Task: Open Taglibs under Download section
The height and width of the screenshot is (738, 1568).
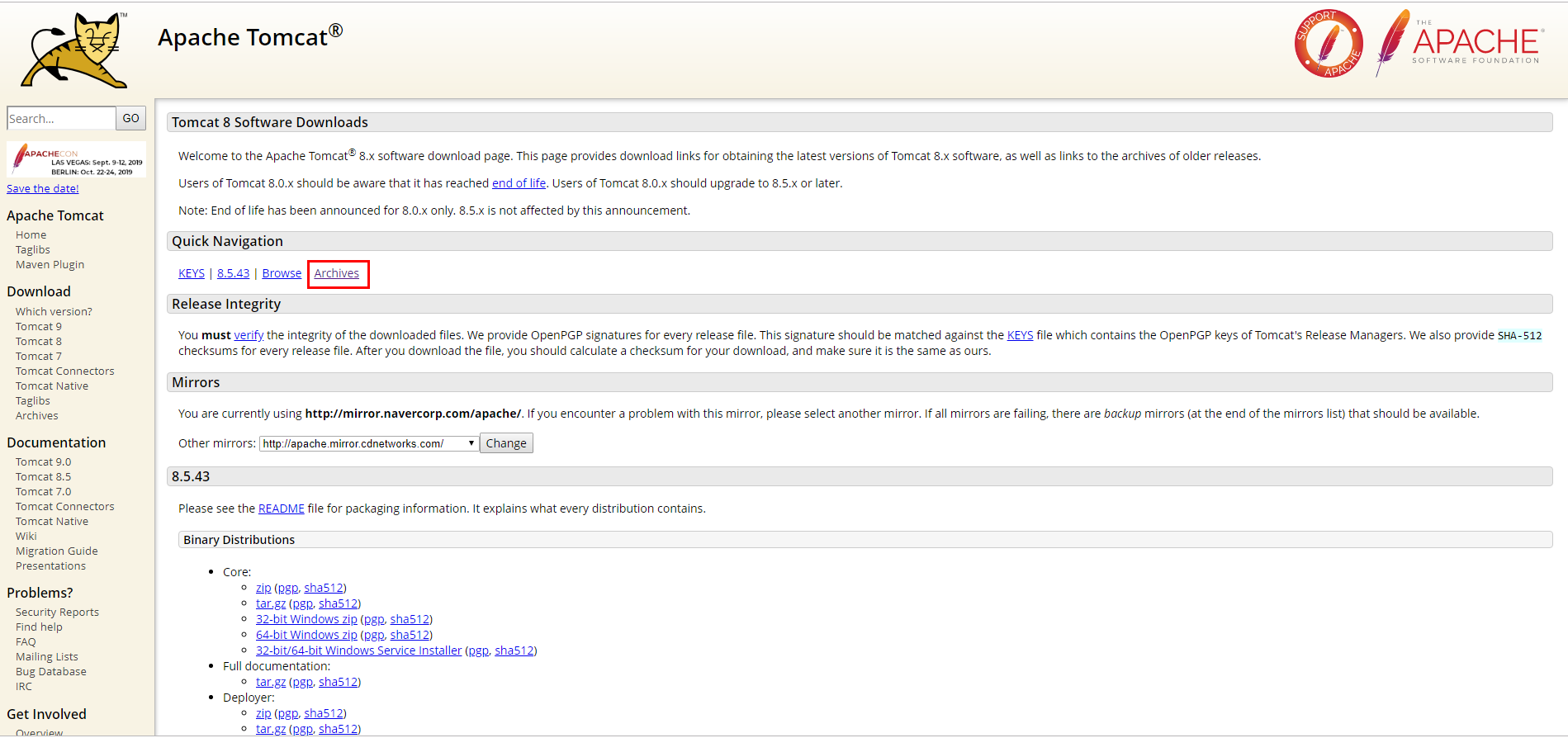Action: [x=33, y=401]
